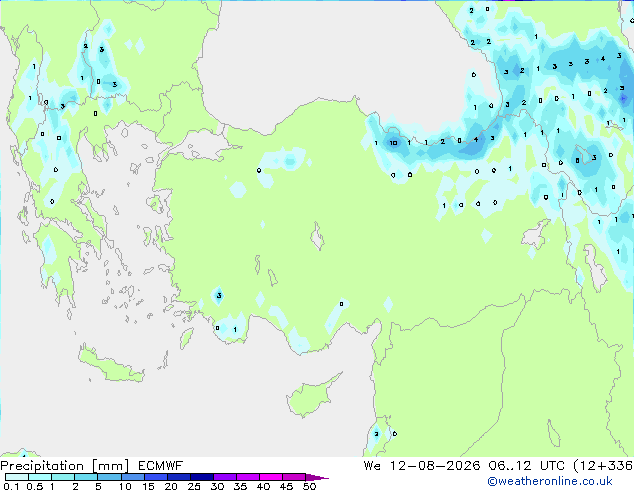Viewport: 634px width, 490px height.
Task: Pick the 10–15 mm blue legend box
Action: coord(132,477)
